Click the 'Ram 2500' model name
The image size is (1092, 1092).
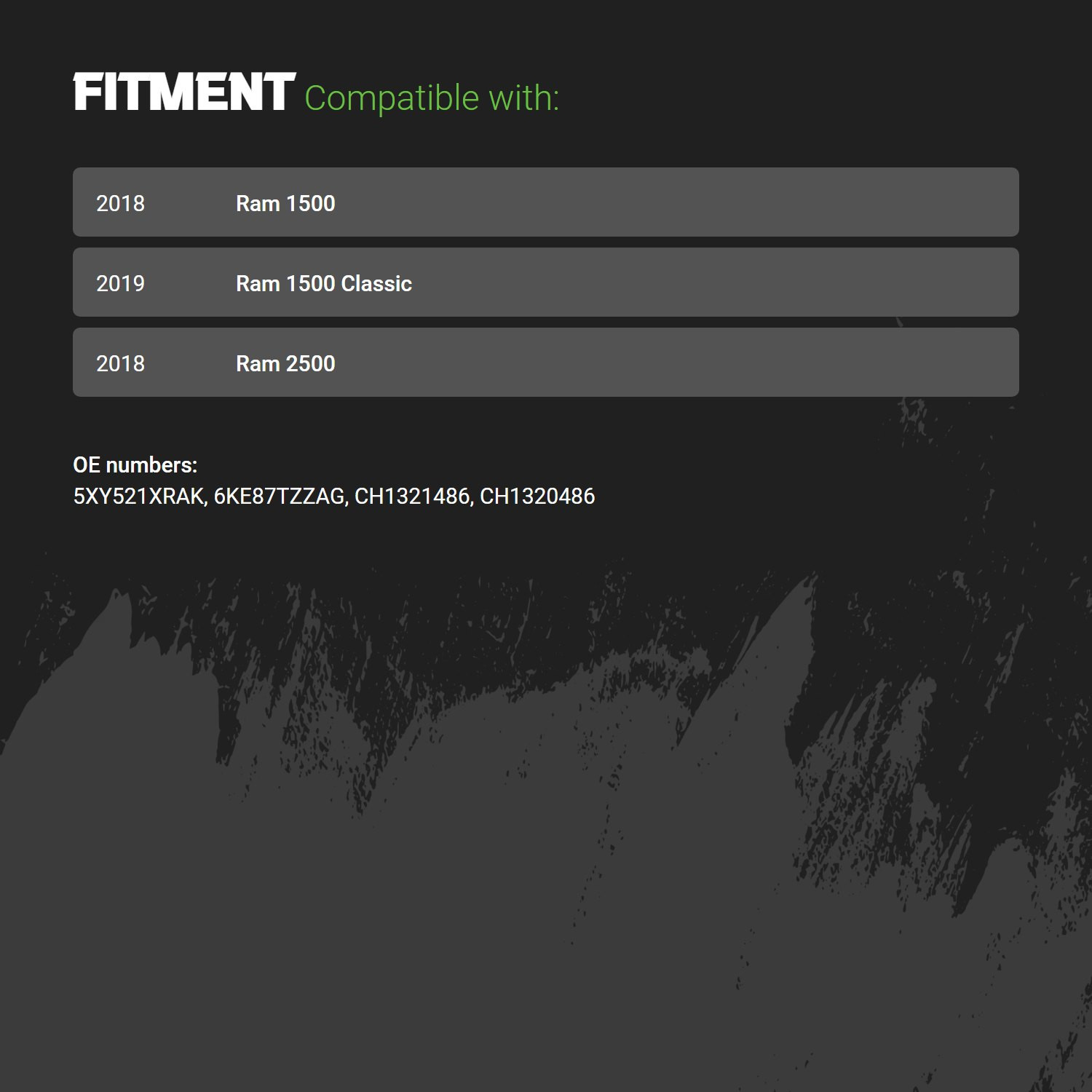[285, 363]
